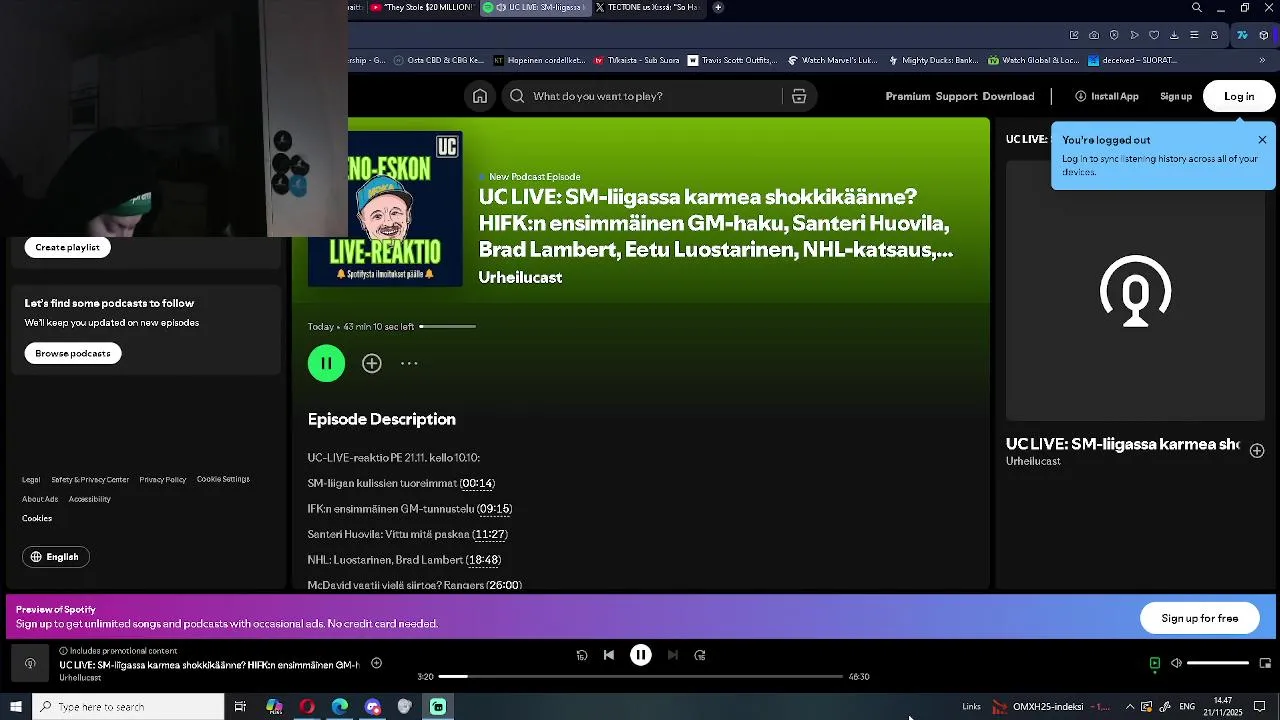
Task: Click browser tab search magnifier icon
Action: point(1197,8)
